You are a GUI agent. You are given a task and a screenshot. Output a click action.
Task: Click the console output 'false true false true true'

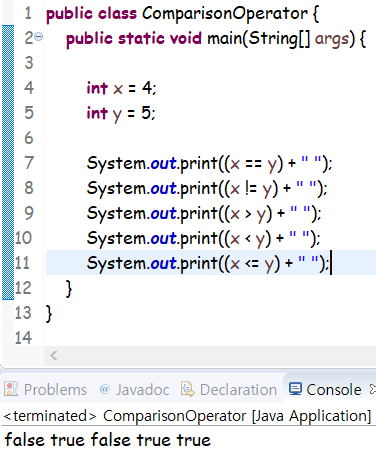(108, 440)
